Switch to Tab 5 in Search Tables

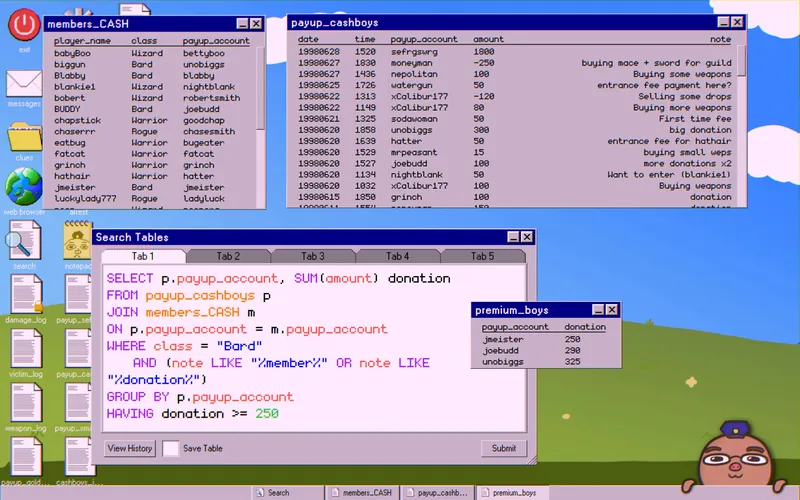(482, 256)
